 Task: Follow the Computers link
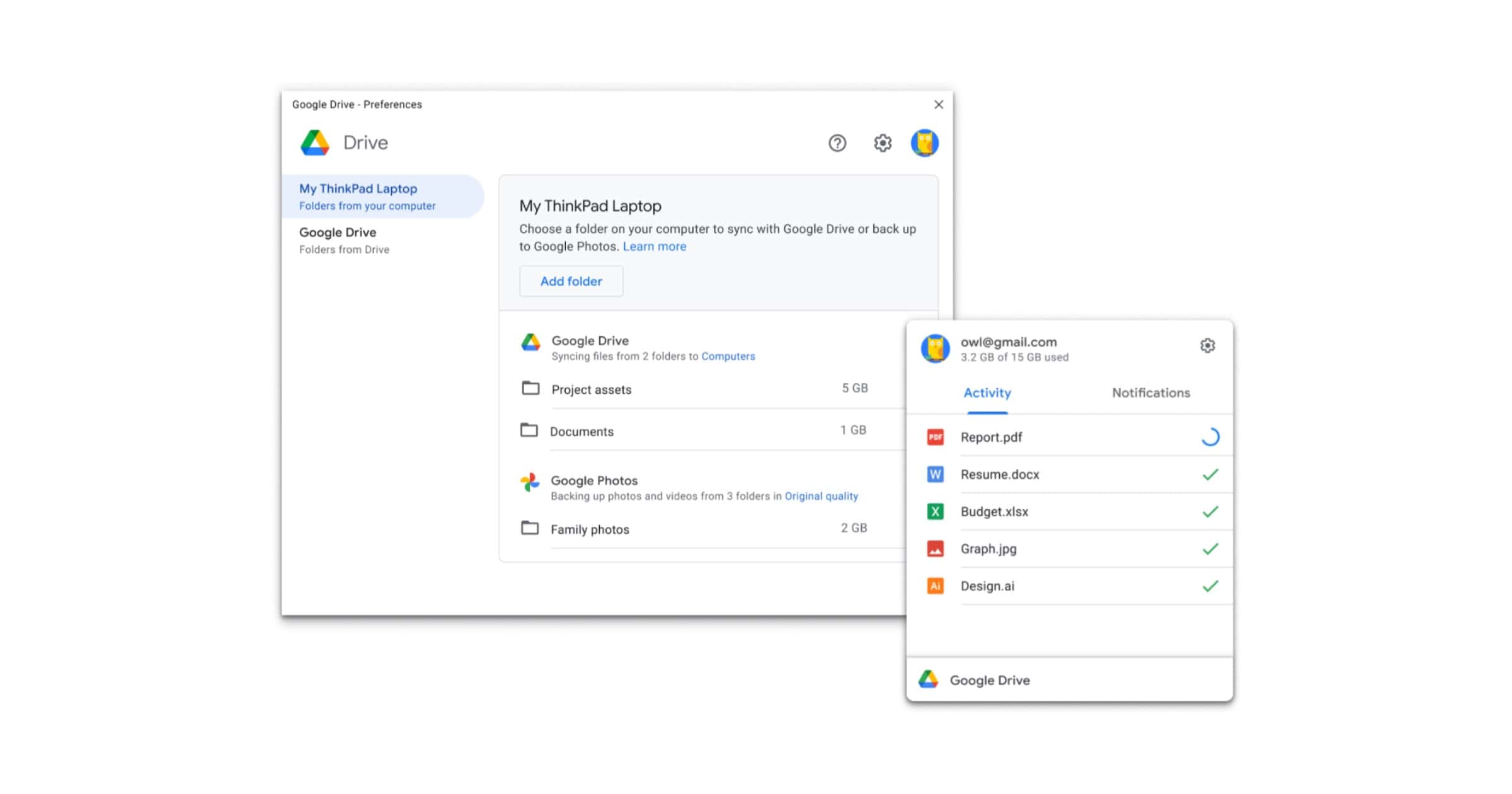pyautogui.click(x=728, y=356)
